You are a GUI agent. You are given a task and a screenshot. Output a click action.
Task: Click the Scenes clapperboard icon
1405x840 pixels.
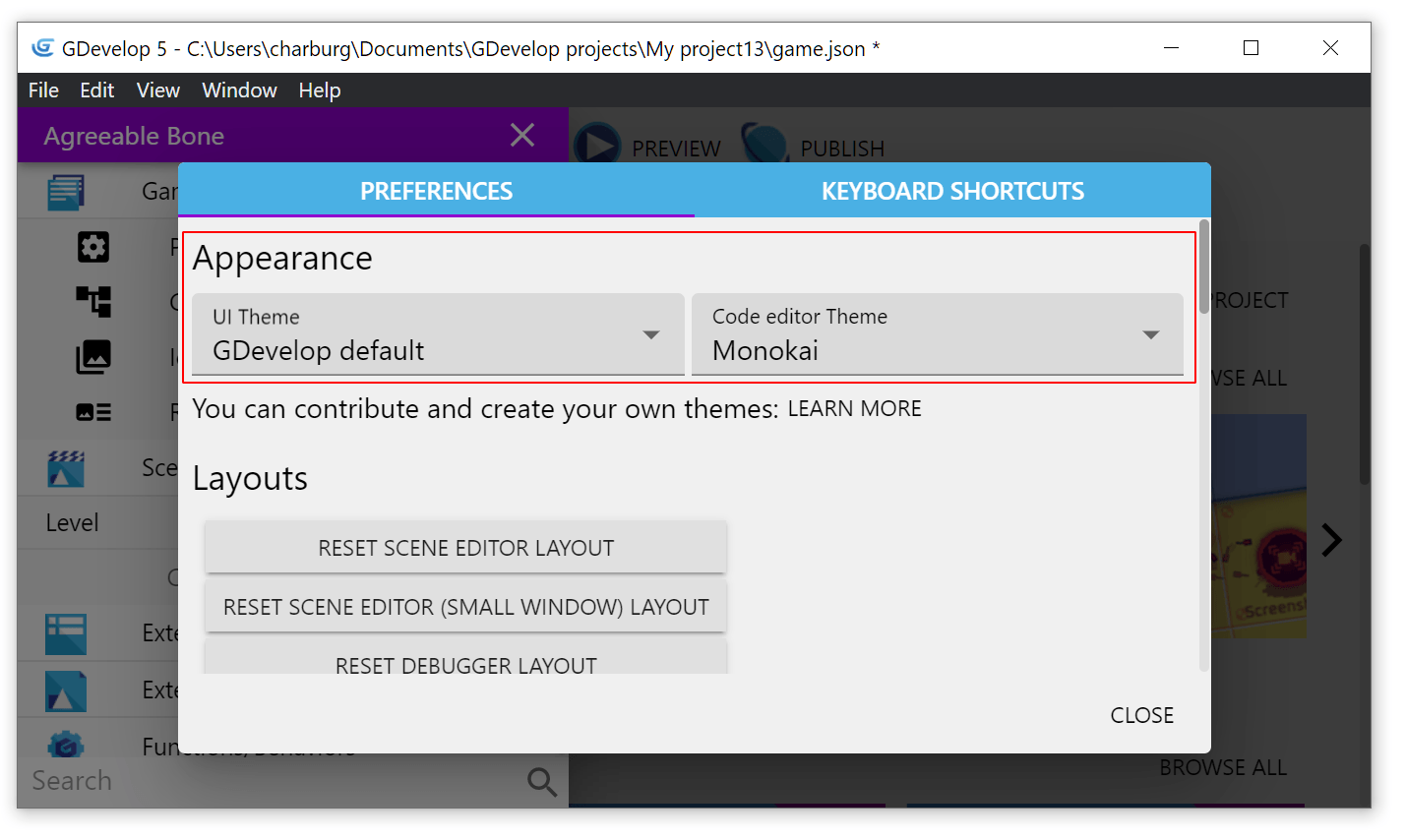pyautogui.click(x=66, y=468)
